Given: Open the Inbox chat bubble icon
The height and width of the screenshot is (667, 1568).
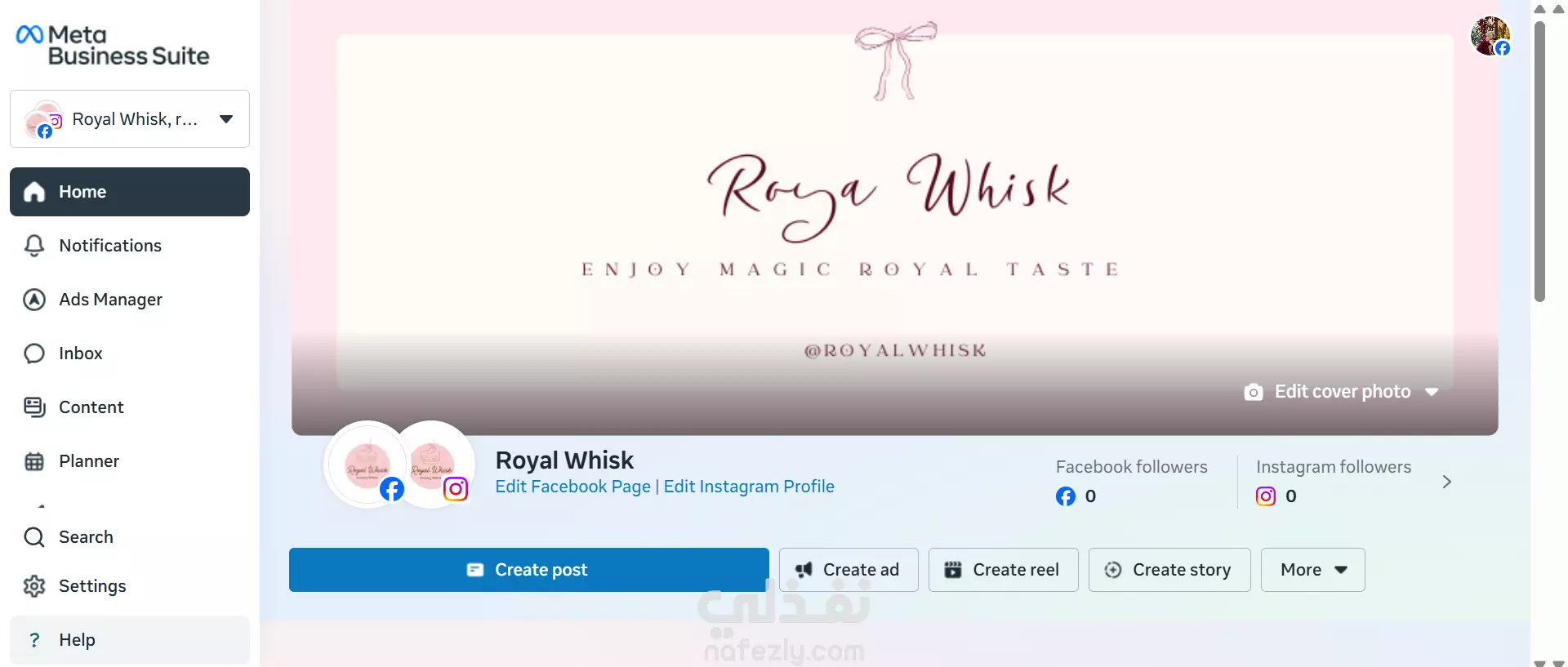Looking at the screenshot, I should [34, 354].
